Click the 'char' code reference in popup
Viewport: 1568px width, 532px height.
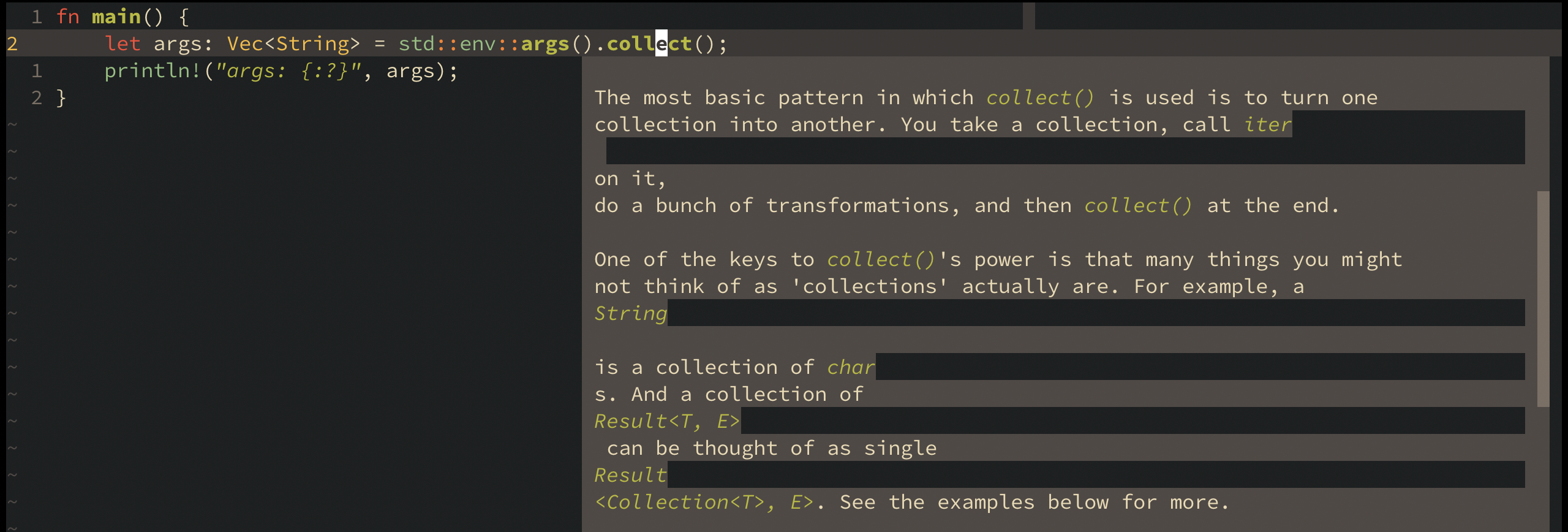(x=851, y=367)
